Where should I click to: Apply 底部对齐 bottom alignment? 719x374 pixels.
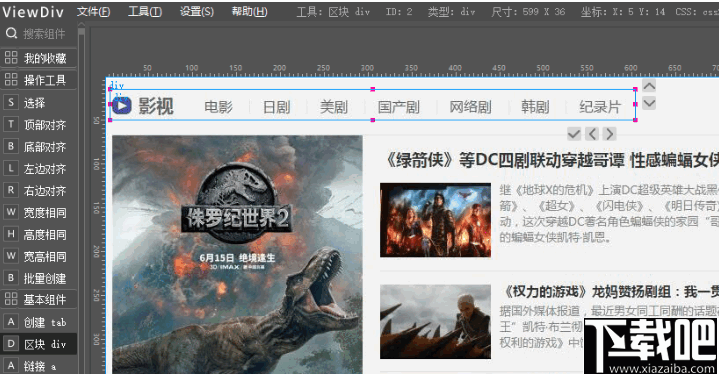coord(39,147)
